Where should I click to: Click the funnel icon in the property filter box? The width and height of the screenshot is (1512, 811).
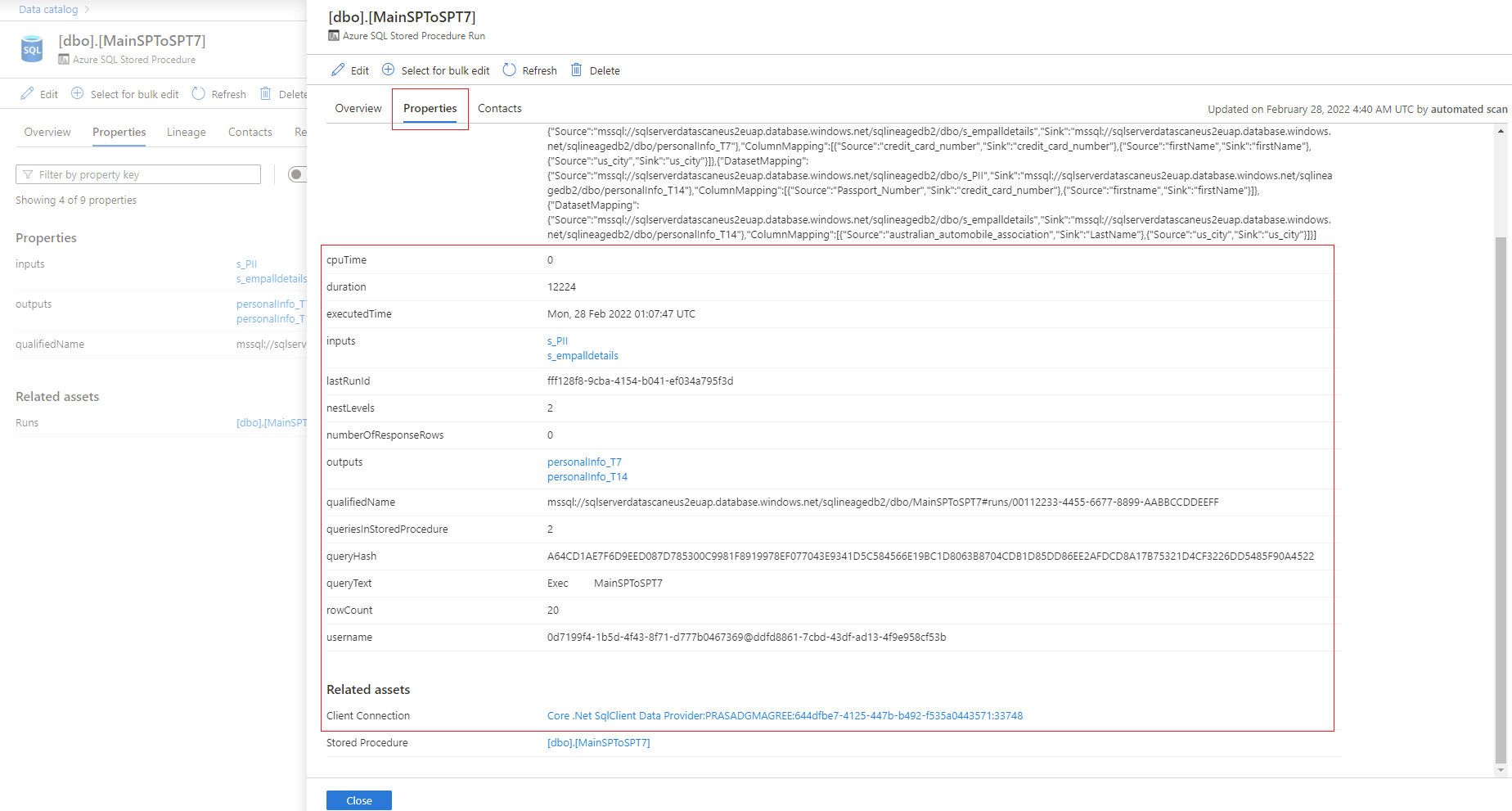point(29,173)
